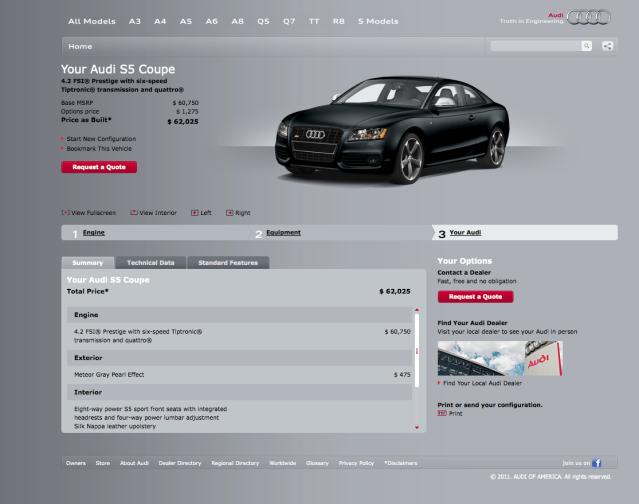Go to step 1 Engine
The image size is (639, 504).
click(94, 232)
